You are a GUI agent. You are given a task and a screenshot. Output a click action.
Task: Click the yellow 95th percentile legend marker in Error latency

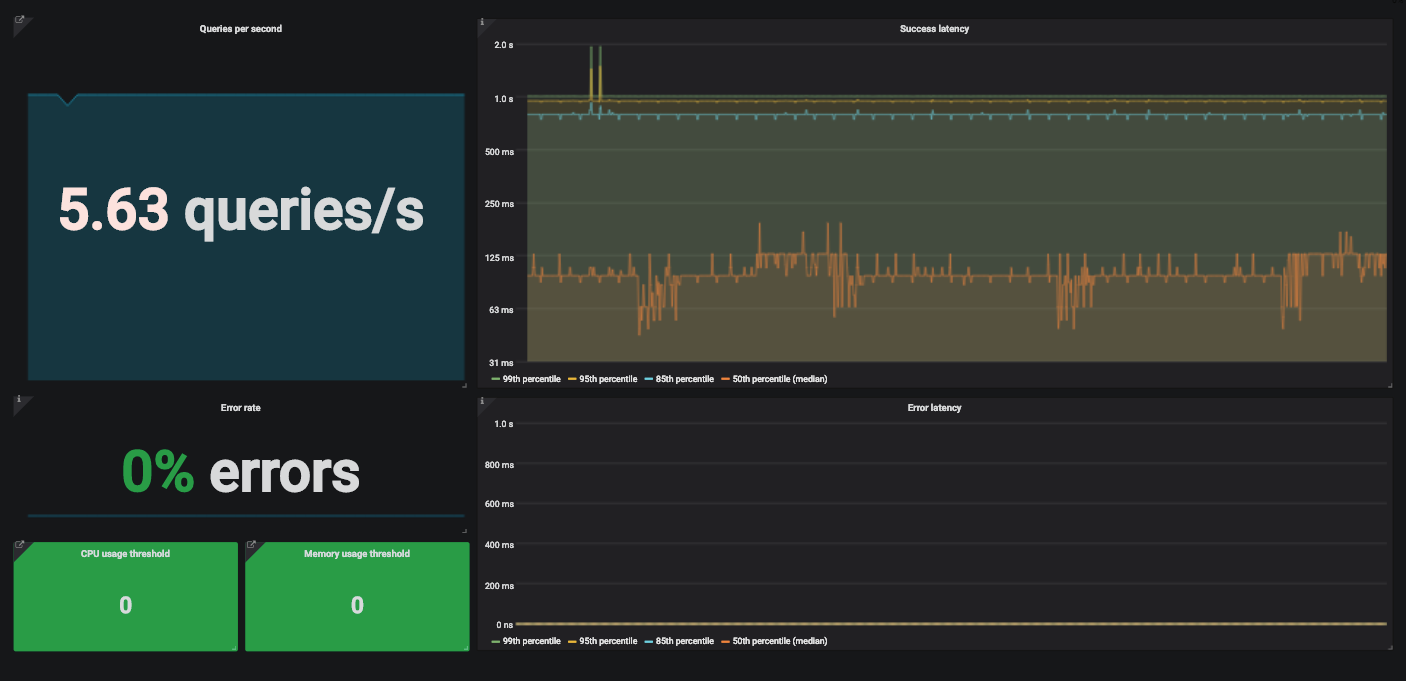click(x=572, y=640)
